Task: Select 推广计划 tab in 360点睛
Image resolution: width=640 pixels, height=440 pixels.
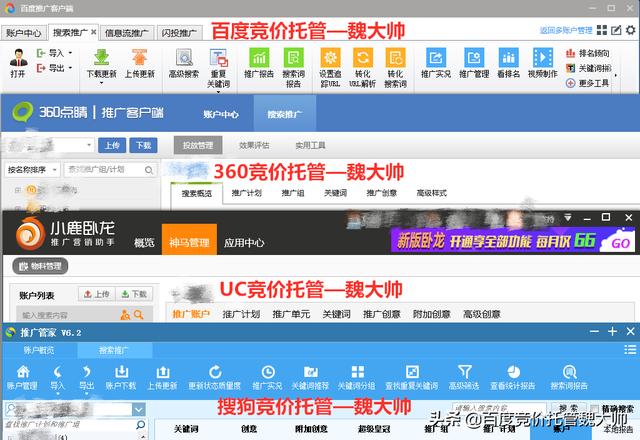Action: tap(247, 193)
